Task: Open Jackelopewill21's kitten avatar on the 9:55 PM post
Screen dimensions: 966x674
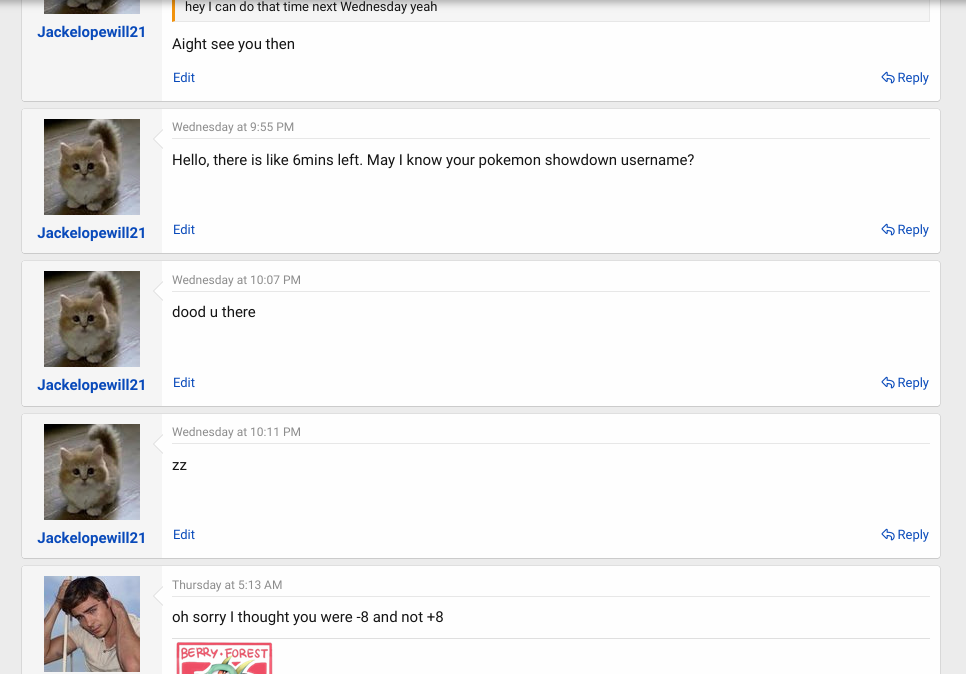Action: pos(91,166)
